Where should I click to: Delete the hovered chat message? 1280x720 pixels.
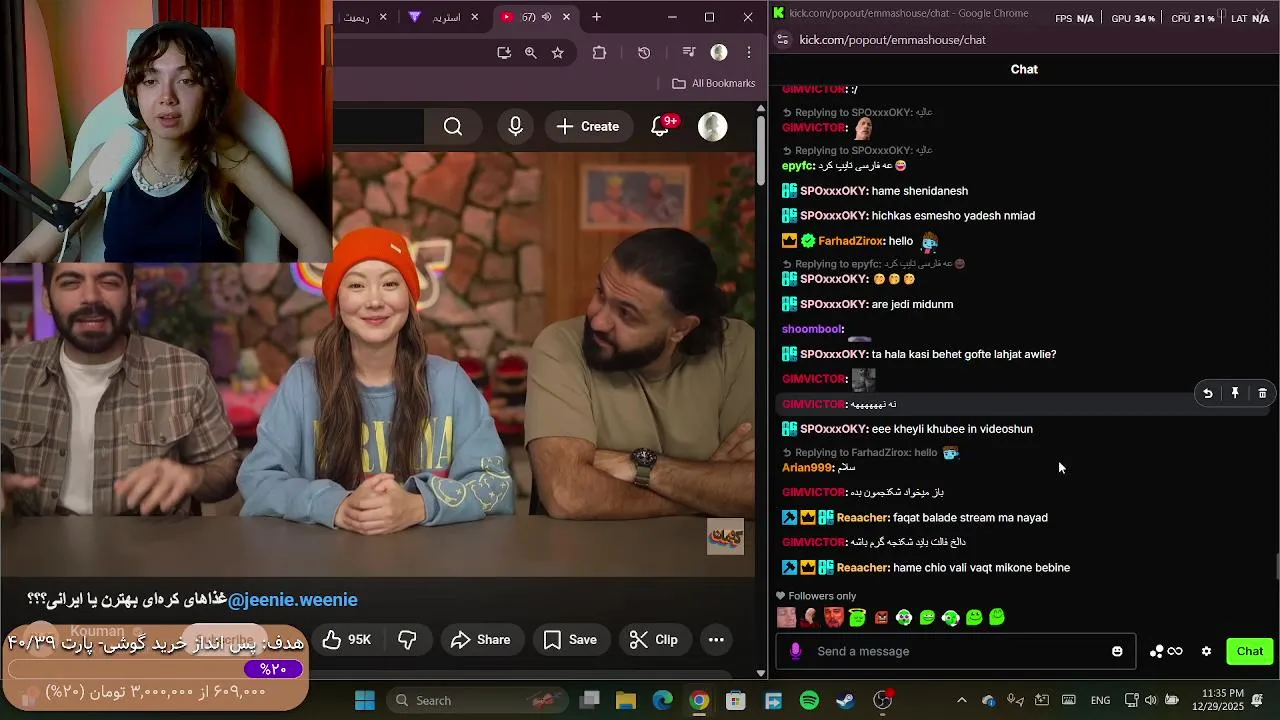pos(1262,394)
